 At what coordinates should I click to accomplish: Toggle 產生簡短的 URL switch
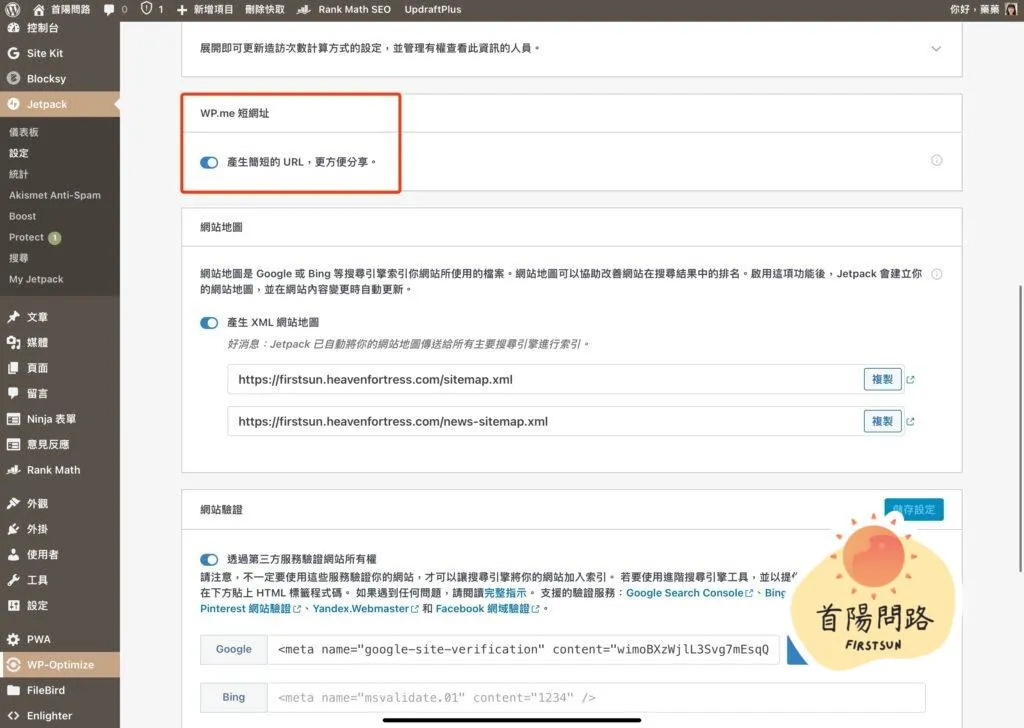(209, 162)
